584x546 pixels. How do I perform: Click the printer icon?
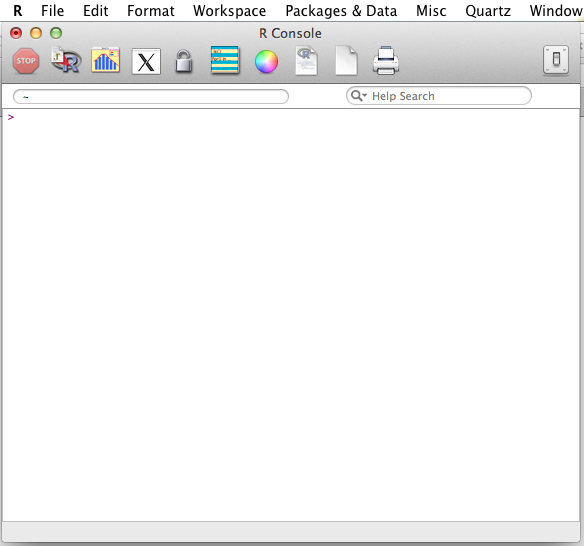(386, 61)
